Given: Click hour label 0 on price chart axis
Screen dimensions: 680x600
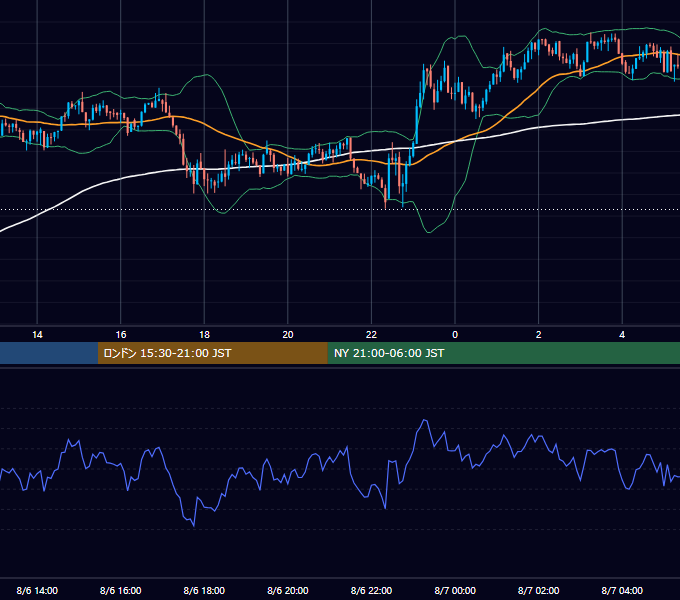Looking at the screenshot, I should (455, 335).
